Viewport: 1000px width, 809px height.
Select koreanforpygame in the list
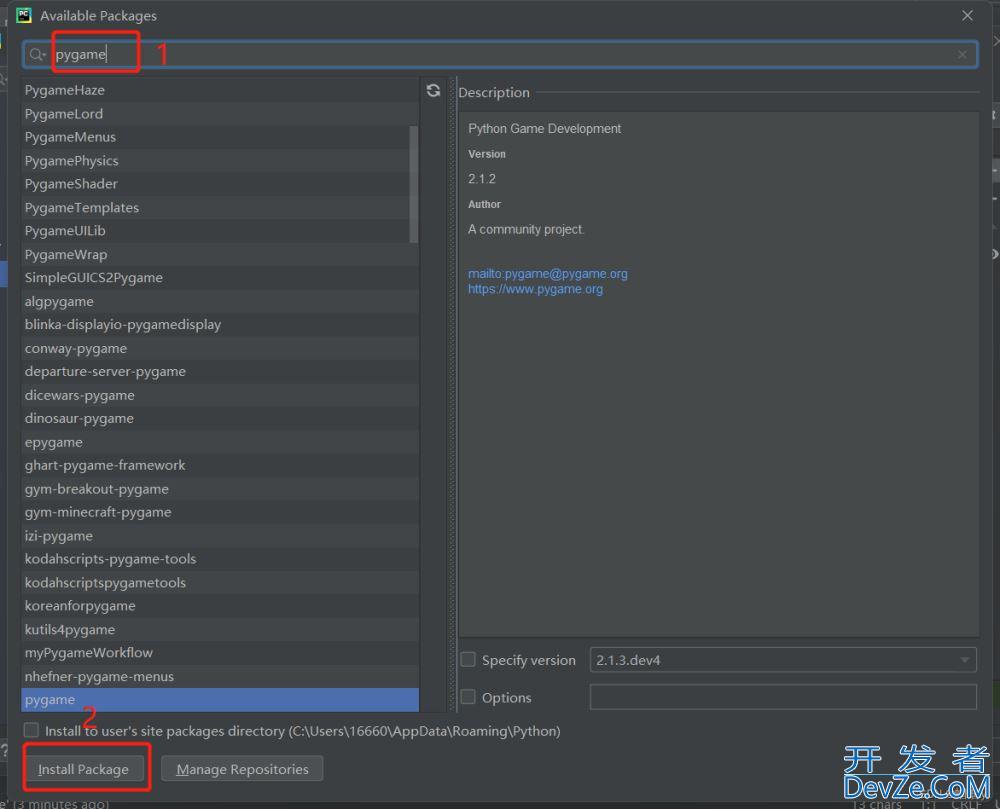(x=220, y=606)
